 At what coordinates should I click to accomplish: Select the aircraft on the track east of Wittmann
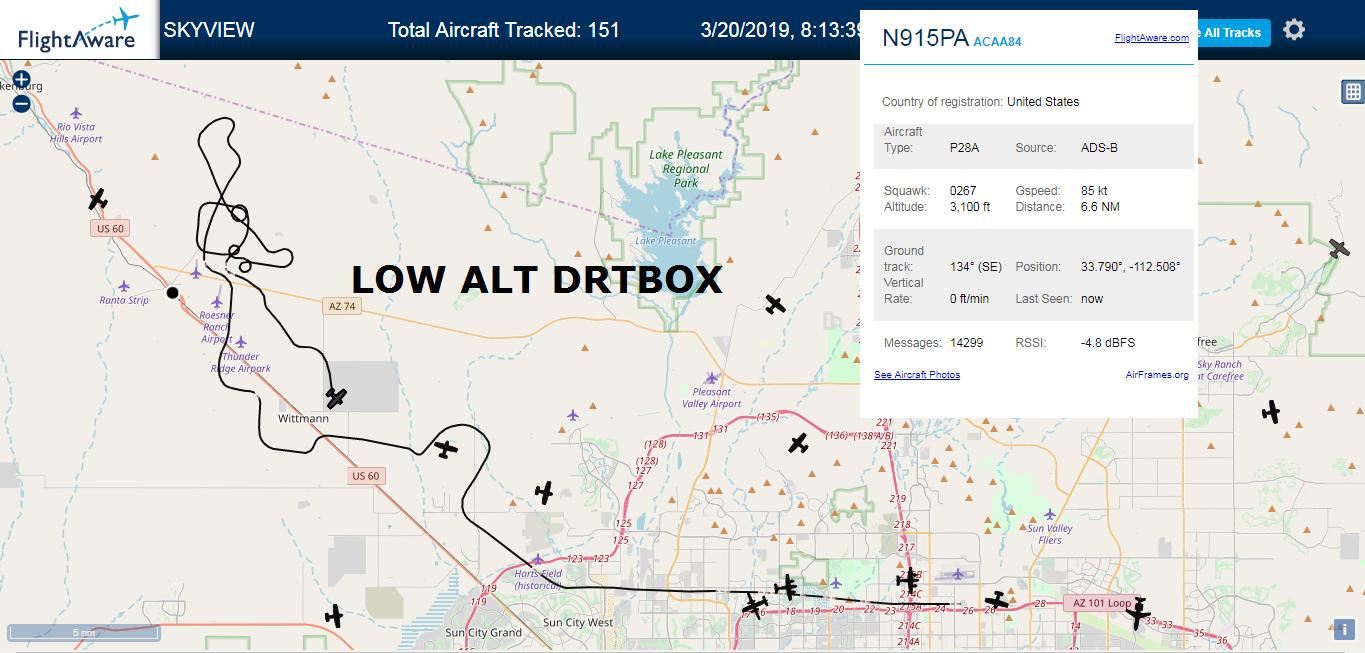coord(446,450)
